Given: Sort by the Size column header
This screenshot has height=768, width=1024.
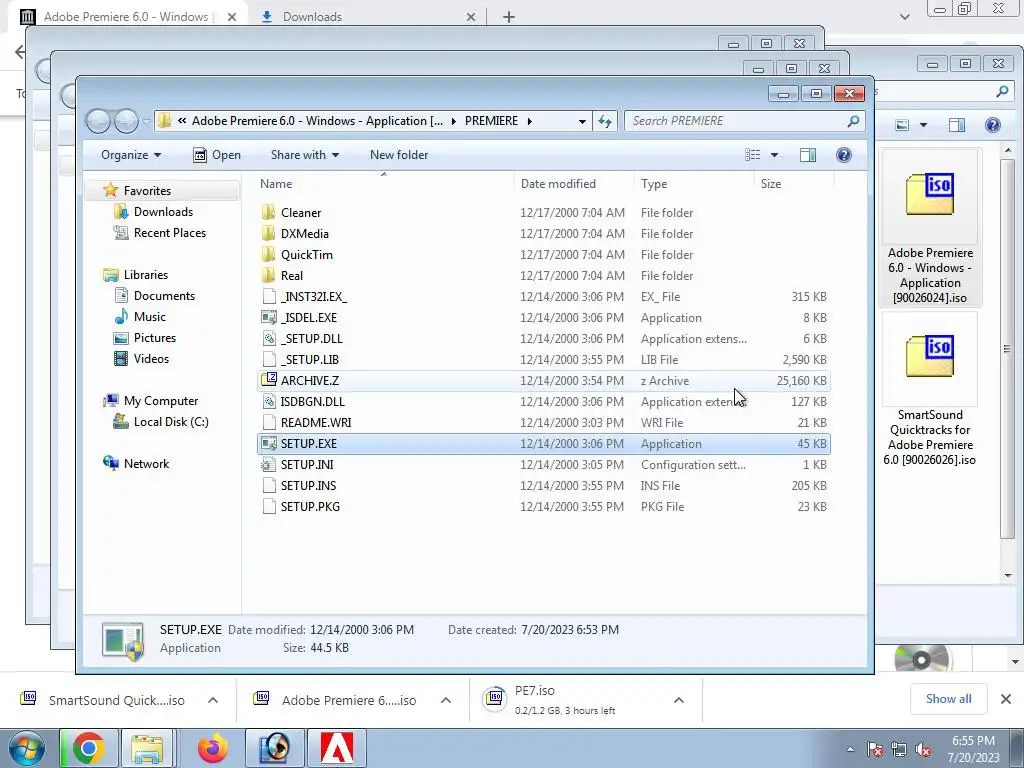Looking at the screenshot, I should [794, 184].
